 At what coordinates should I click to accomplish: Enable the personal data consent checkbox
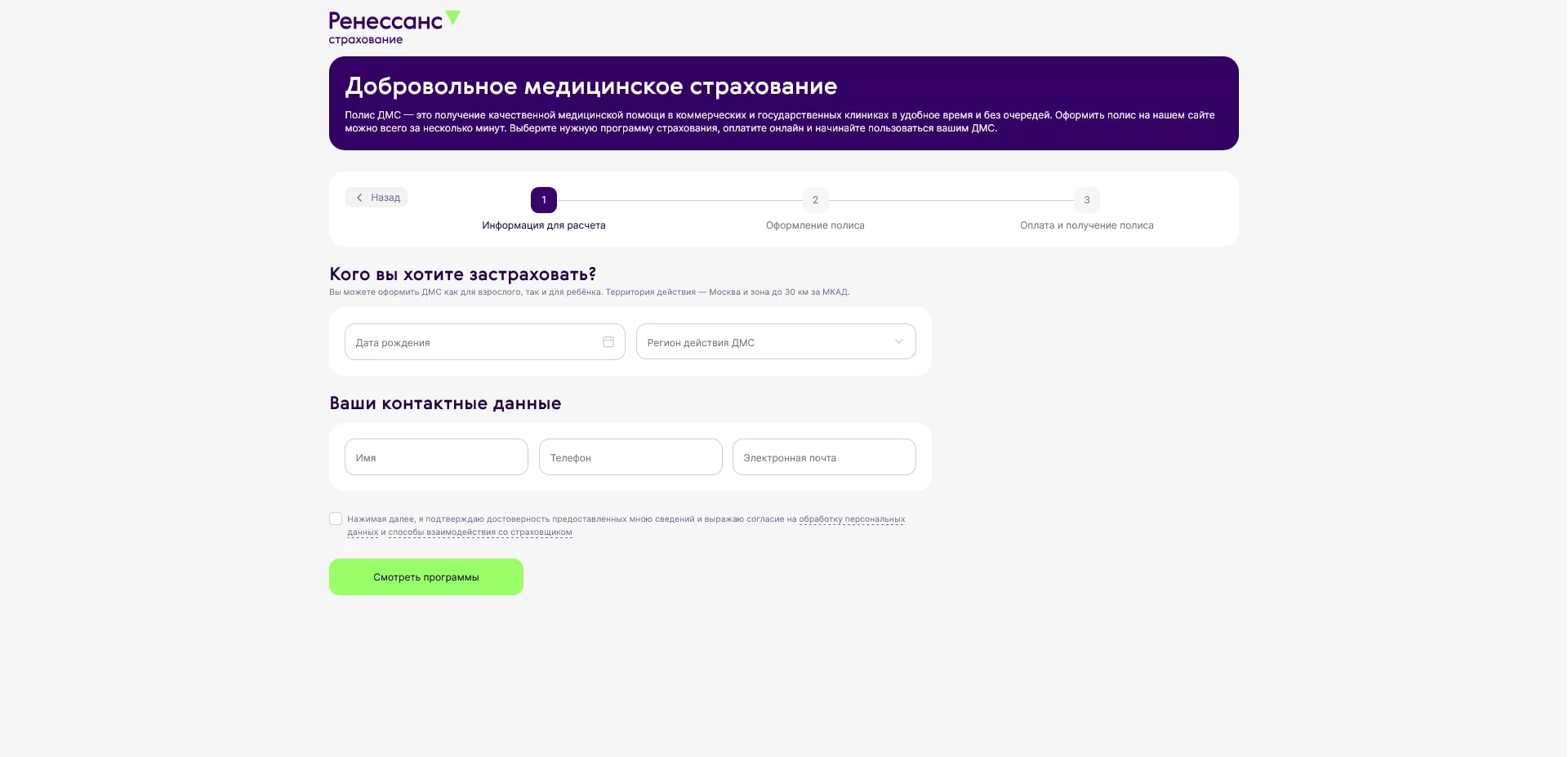tap(336, 519)
